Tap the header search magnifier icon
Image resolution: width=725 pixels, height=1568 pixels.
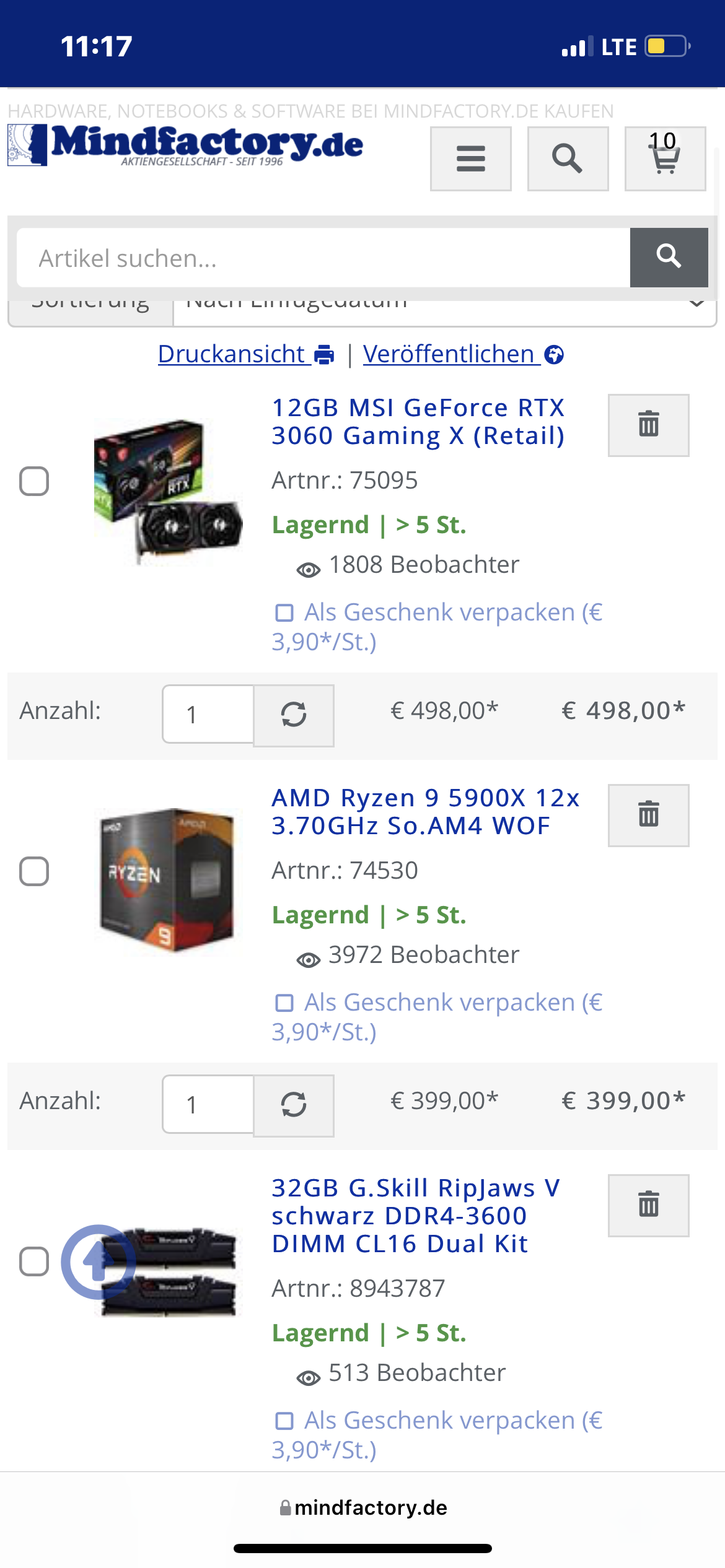[x=568, y=159]
